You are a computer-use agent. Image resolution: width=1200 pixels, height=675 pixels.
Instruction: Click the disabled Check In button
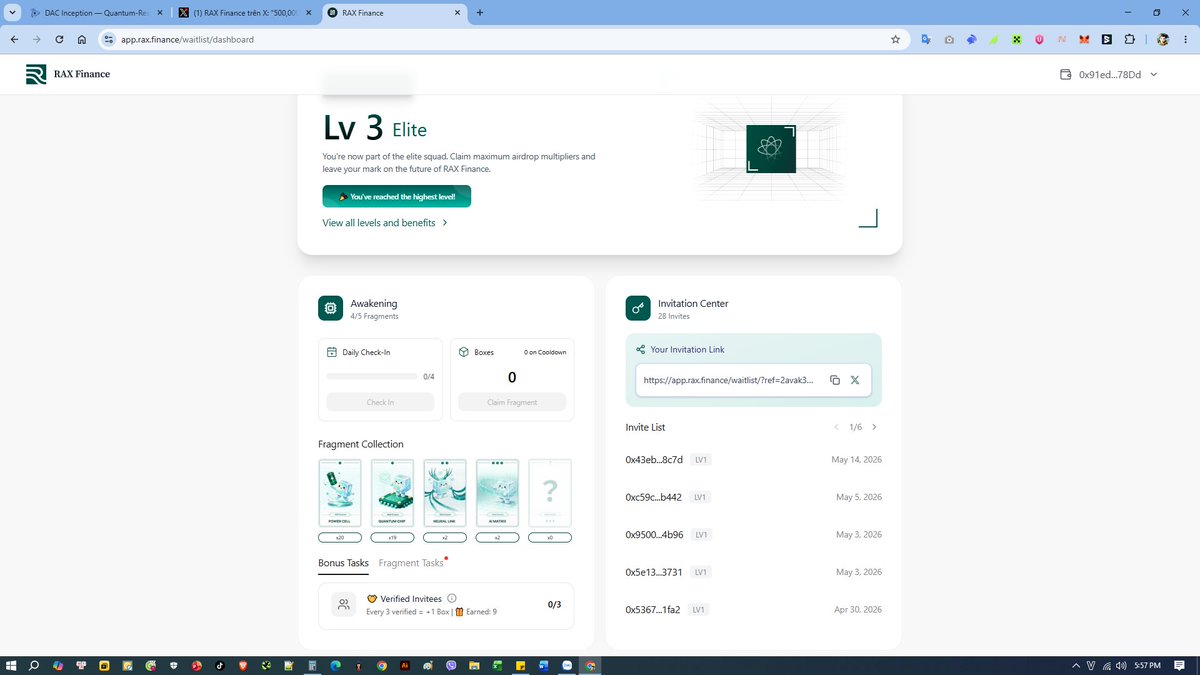tap(380, 402)
